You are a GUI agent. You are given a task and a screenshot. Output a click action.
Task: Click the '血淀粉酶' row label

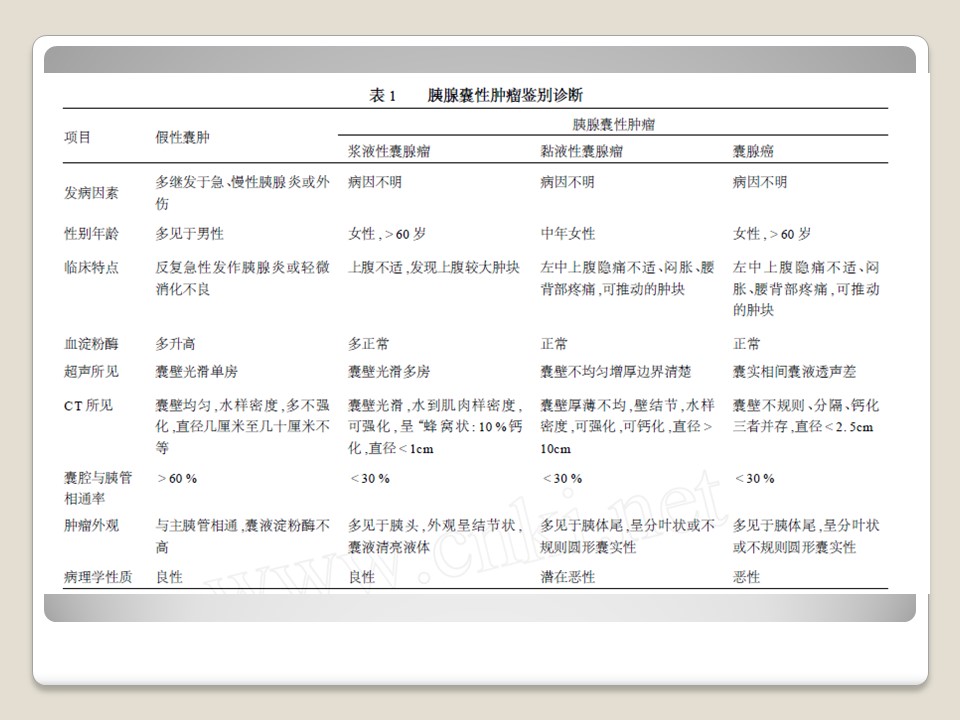pyautogui.click(x=91, y=343)
